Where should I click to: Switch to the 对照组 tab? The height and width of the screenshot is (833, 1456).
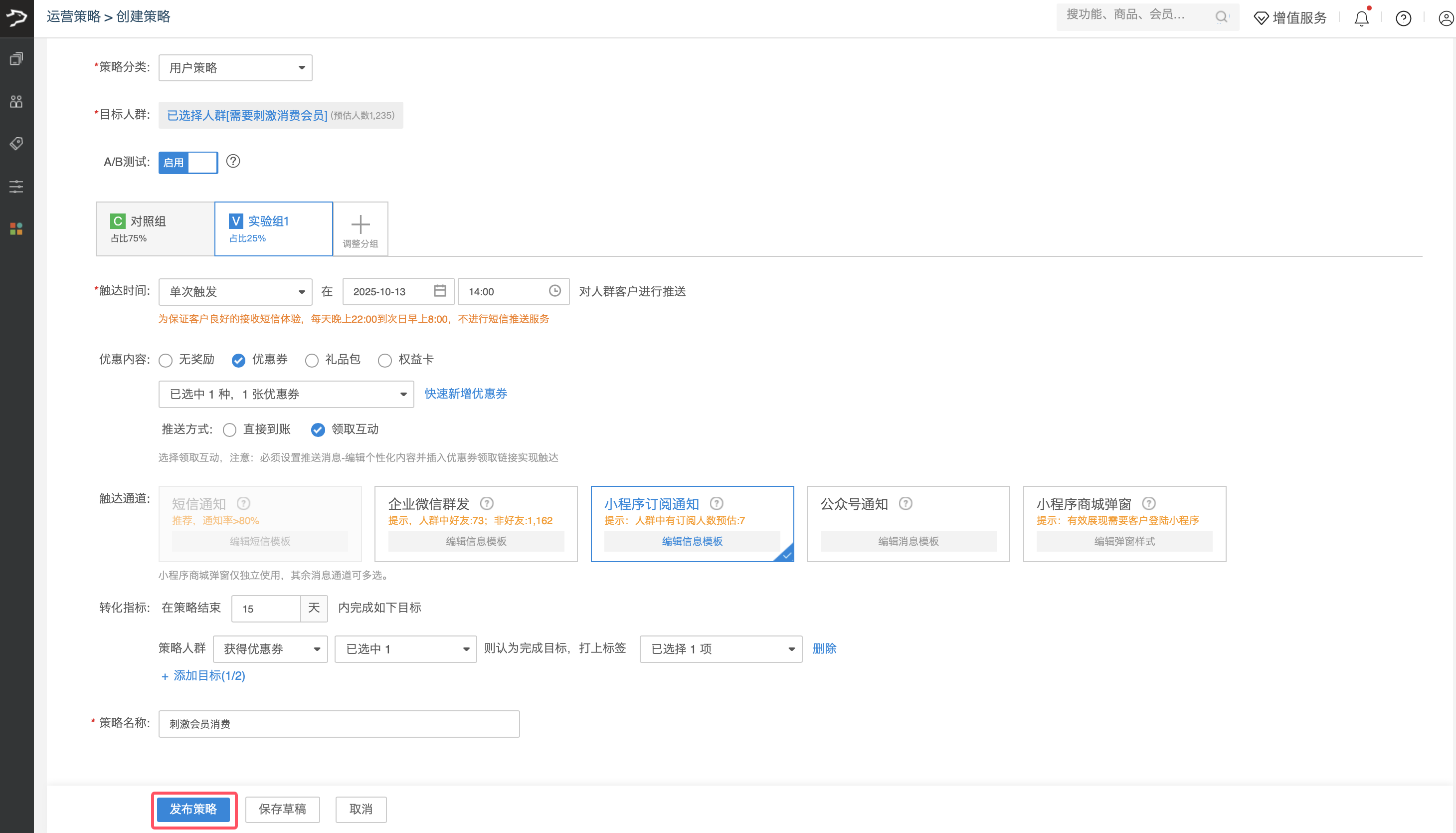click(x=155, y=228)
